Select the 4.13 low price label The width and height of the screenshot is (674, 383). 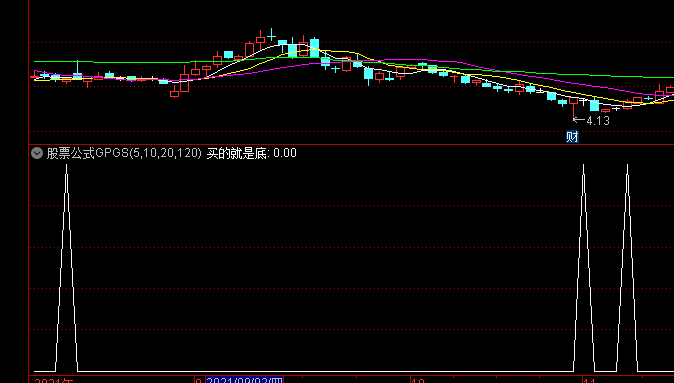[x=597, y=121]
